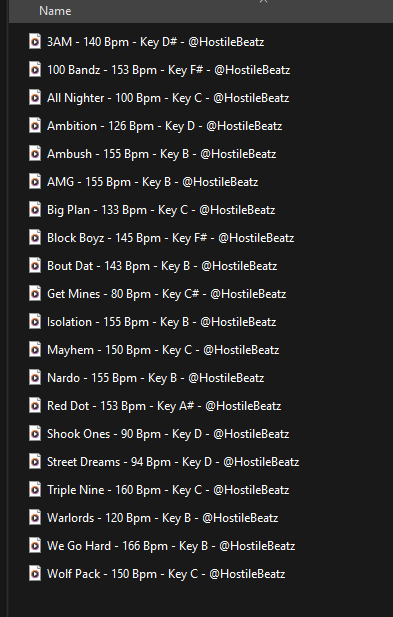
Task: Click the Wolf Pack file icon
Action: 35,573
